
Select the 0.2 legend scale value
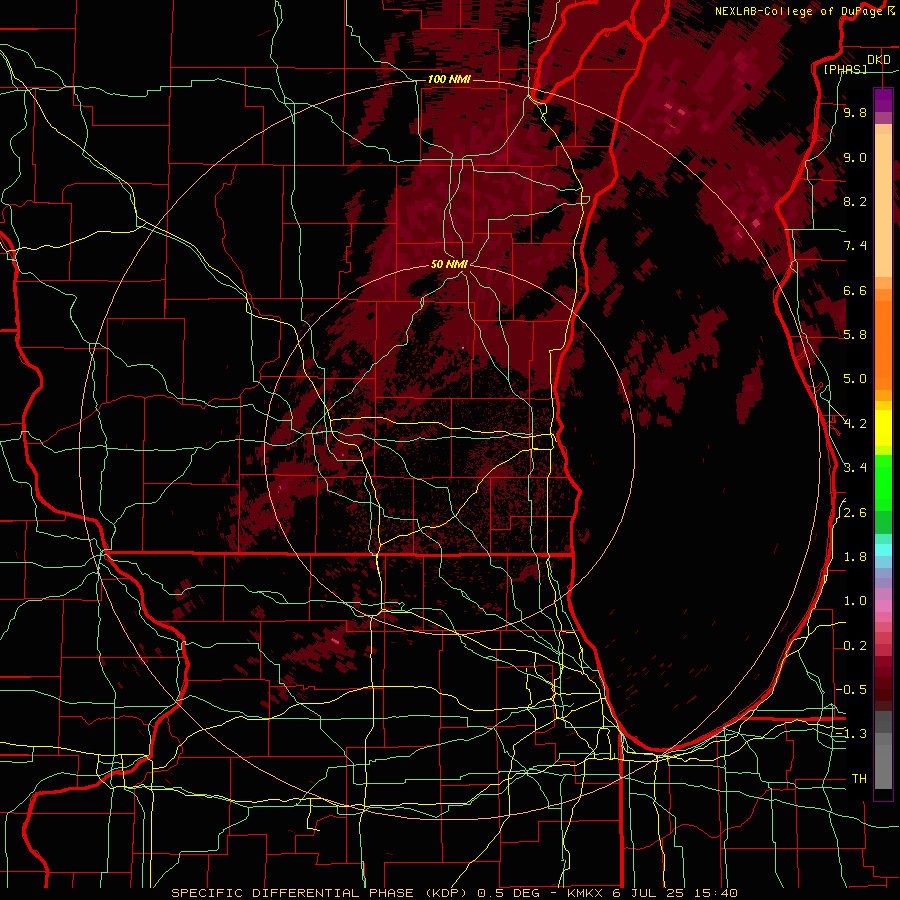[855, 645]
